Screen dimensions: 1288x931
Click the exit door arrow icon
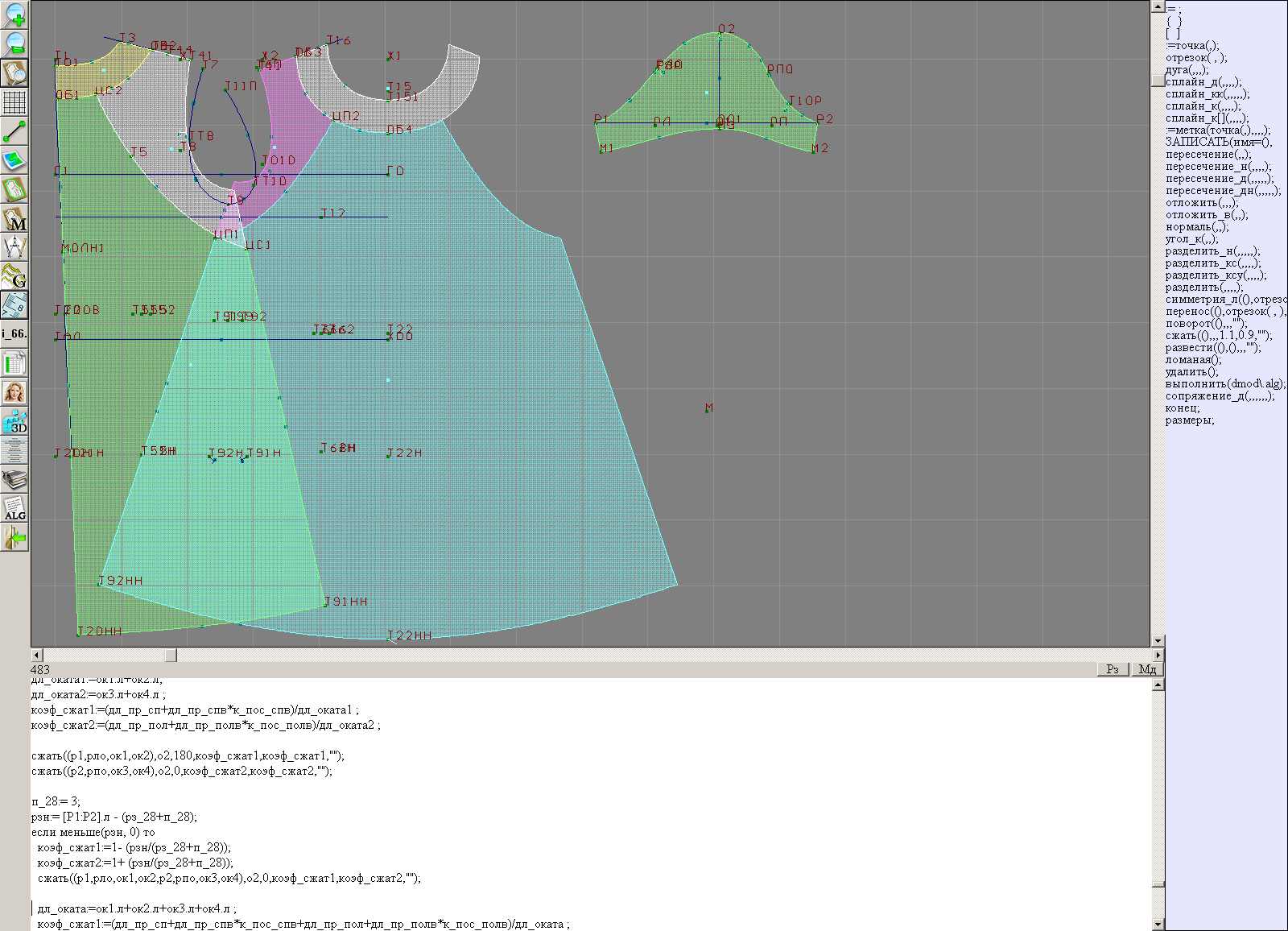[x=14, y=537]
